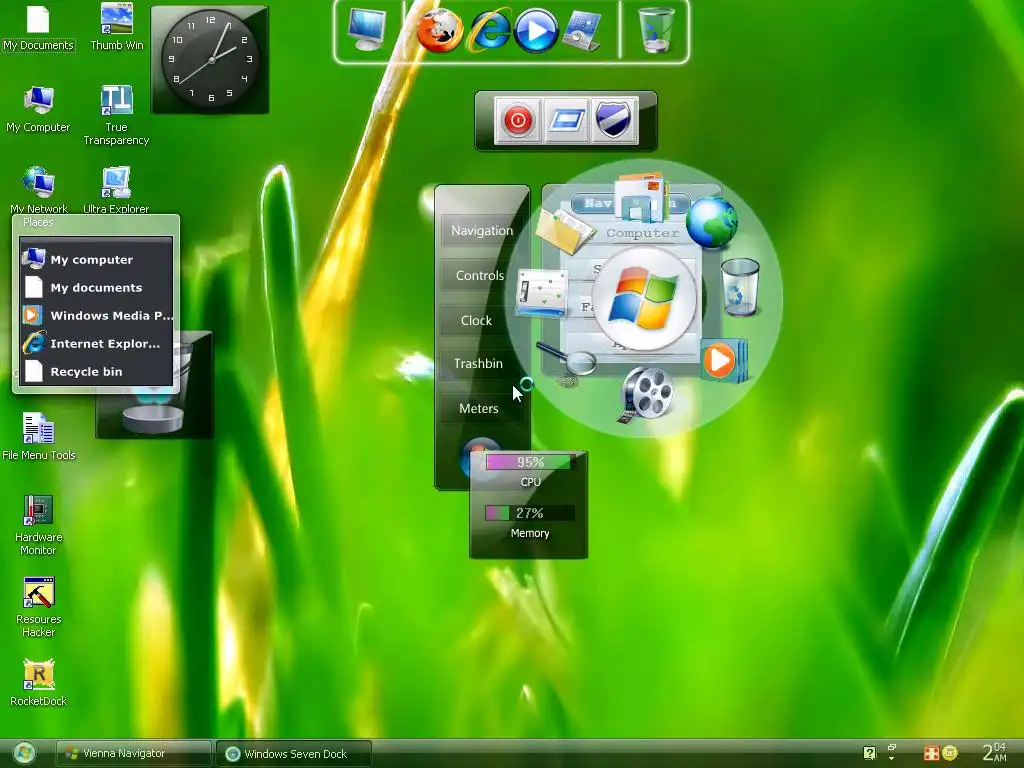Select Navigation in Vienna sidebar
Viewport: 1024px width, 768px height.
[482, 231]
